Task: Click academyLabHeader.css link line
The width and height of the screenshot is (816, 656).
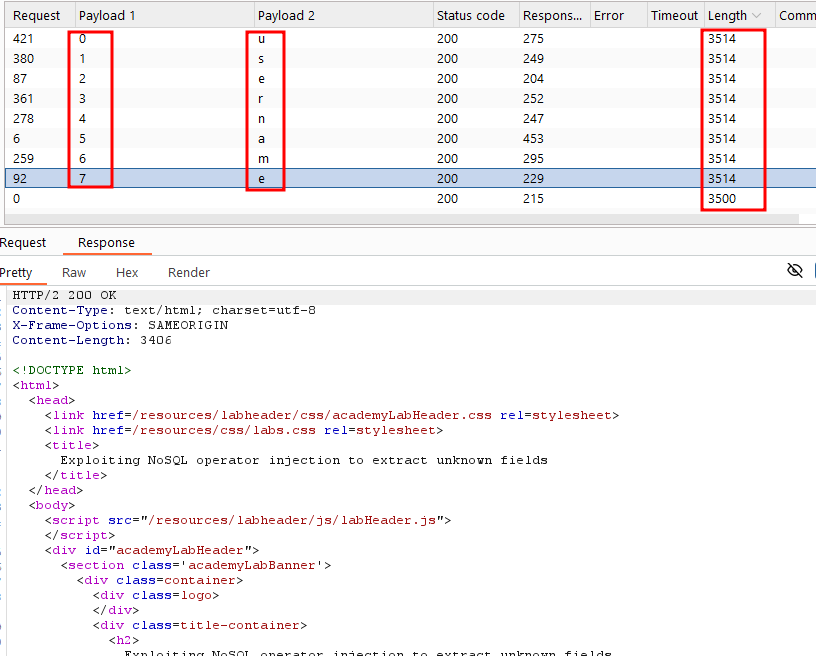Action: (332, 415)
